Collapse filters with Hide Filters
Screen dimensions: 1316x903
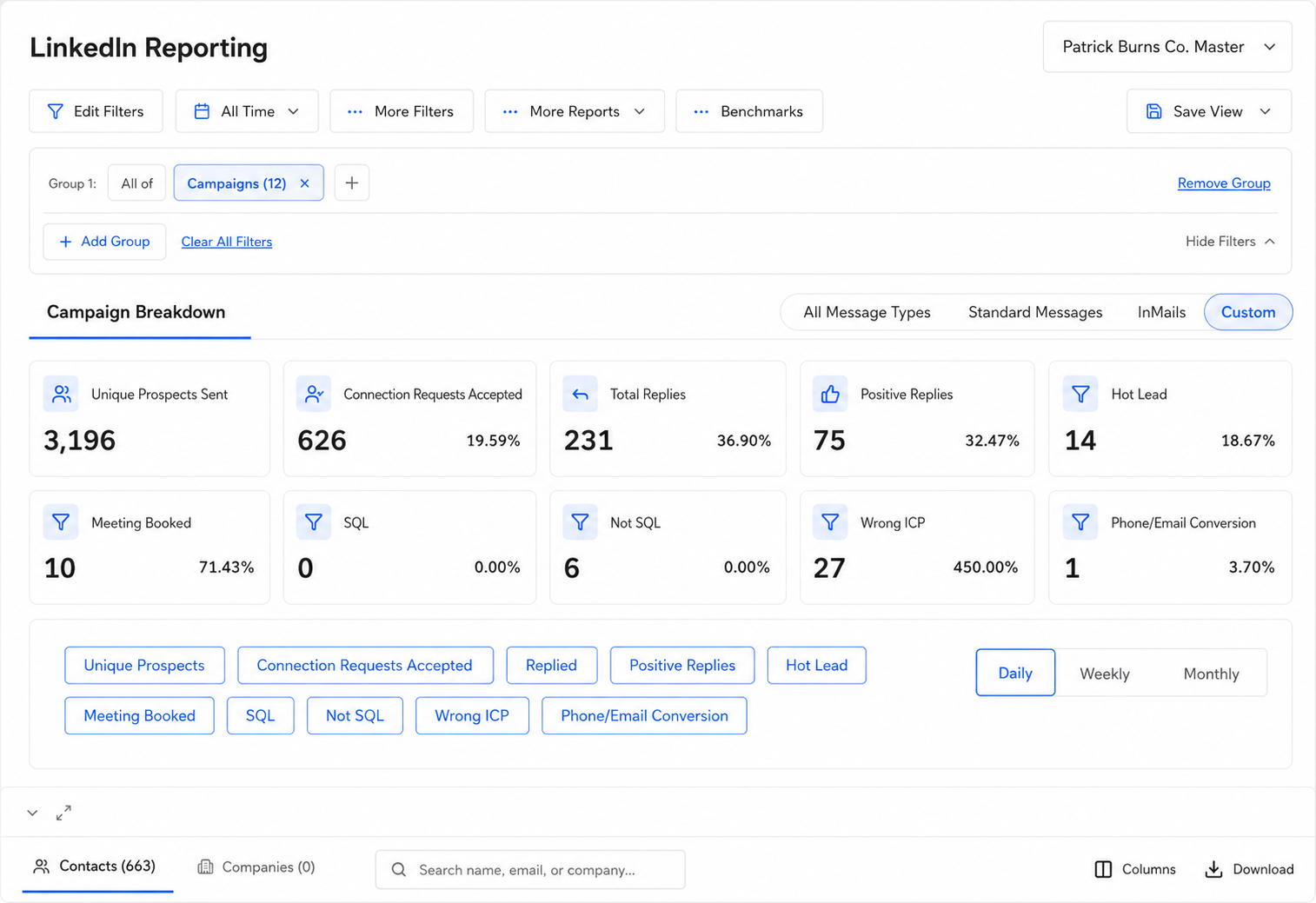click(1230, 241)
